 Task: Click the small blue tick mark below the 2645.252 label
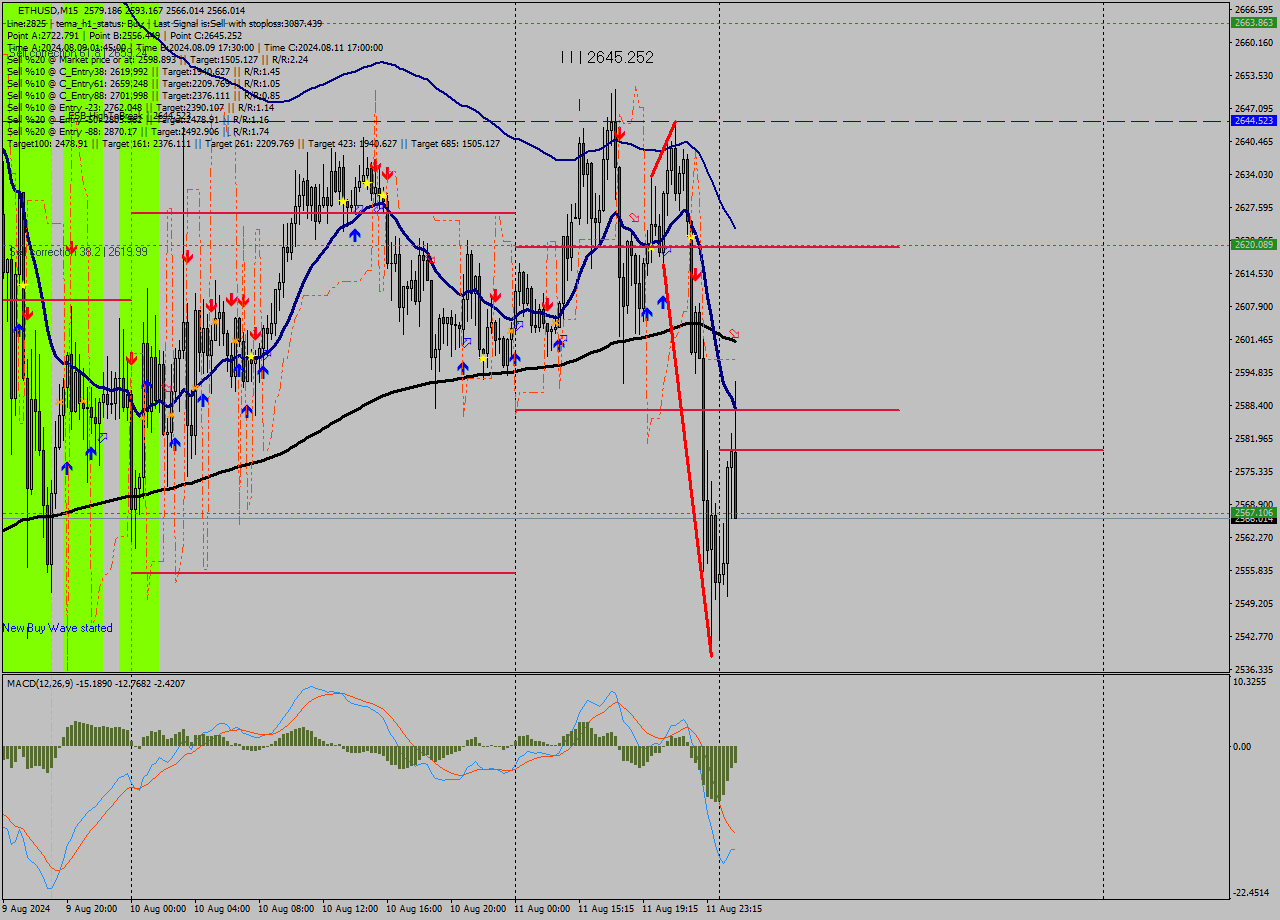(578, 103)
